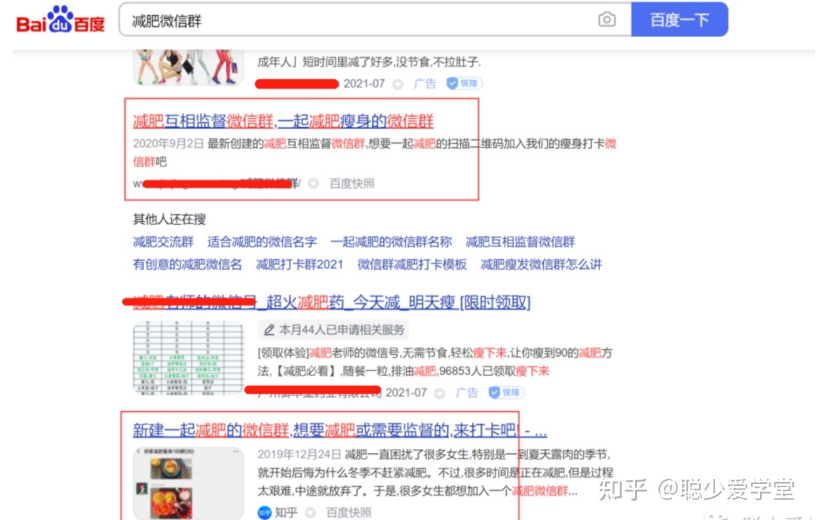The image size is (825, 520).
Task: Expand dropdown arrow beside first 百度快照
Action: pos(313,183)
